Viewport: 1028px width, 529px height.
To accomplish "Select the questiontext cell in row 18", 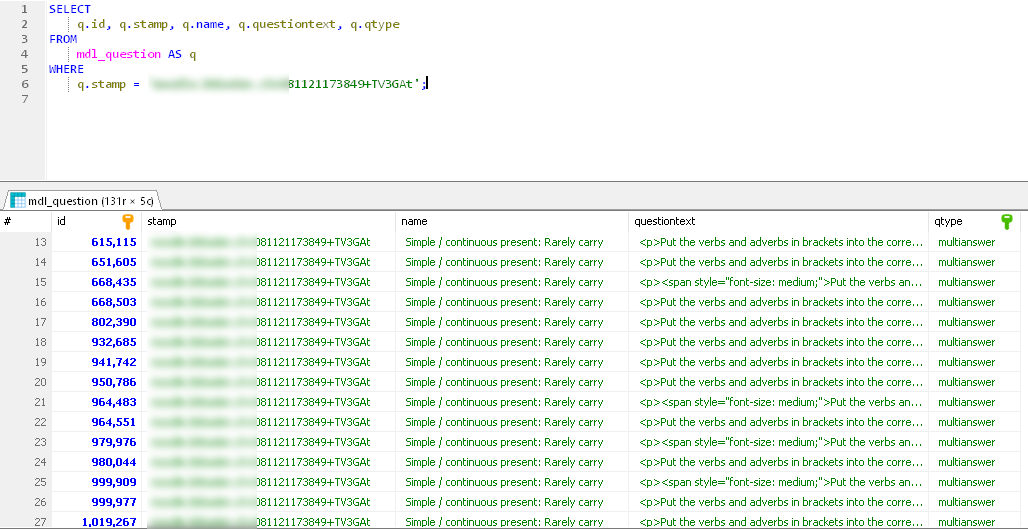I will click(x=778, y=342).
